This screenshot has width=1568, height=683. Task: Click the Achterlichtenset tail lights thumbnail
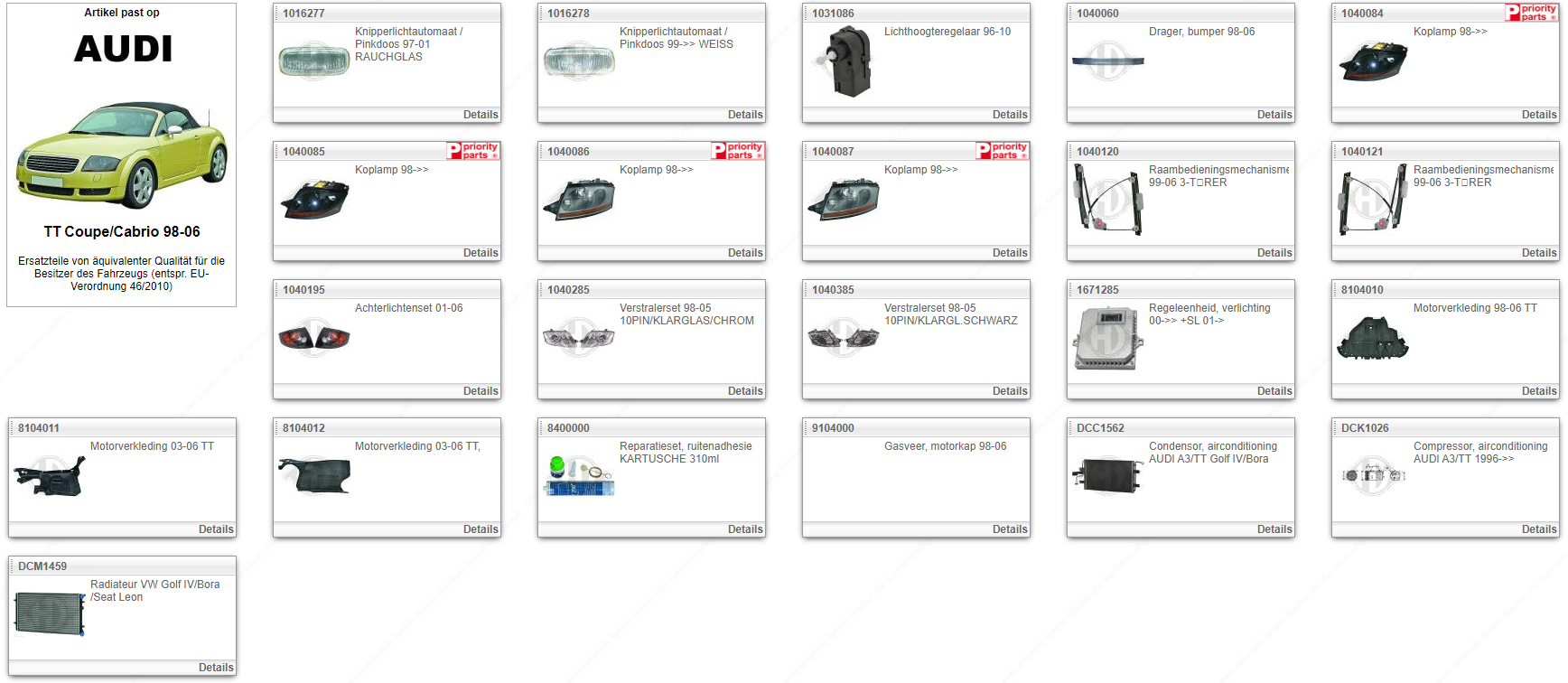coord(313,338)
